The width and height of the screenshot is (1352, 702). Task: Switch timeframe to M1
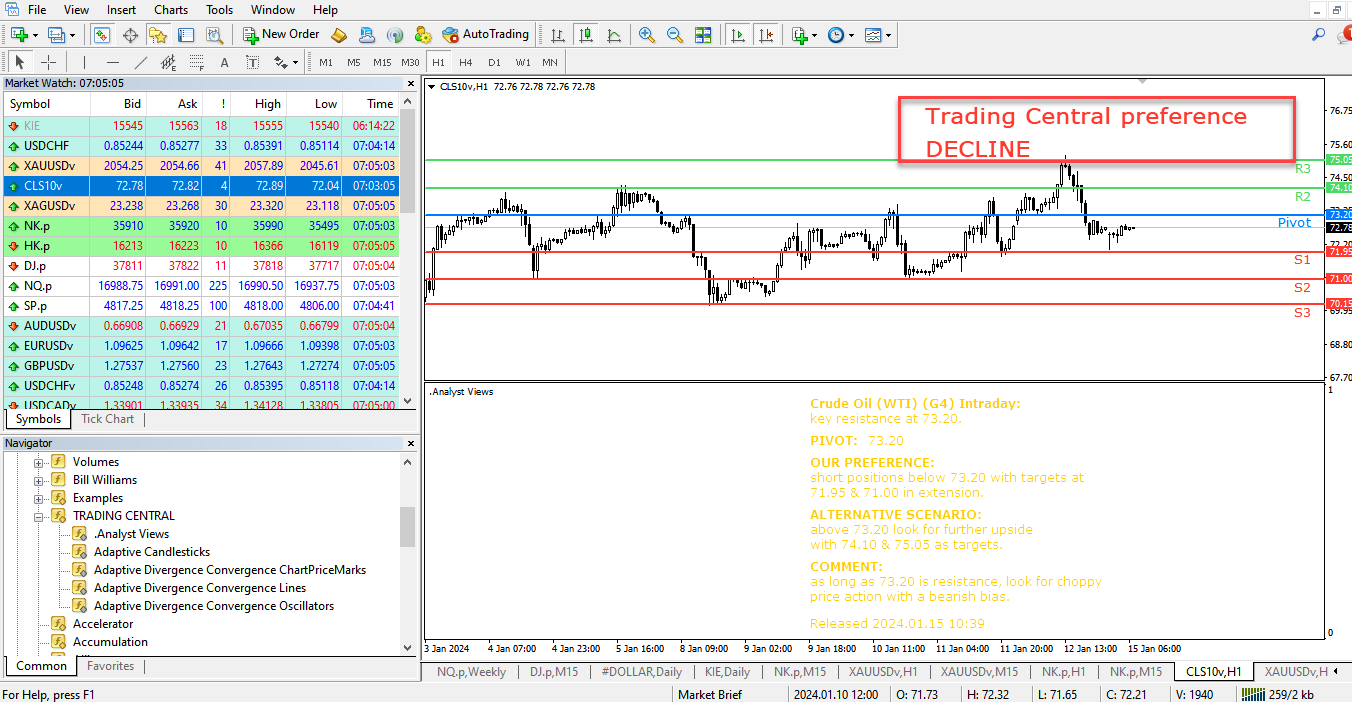326,62
